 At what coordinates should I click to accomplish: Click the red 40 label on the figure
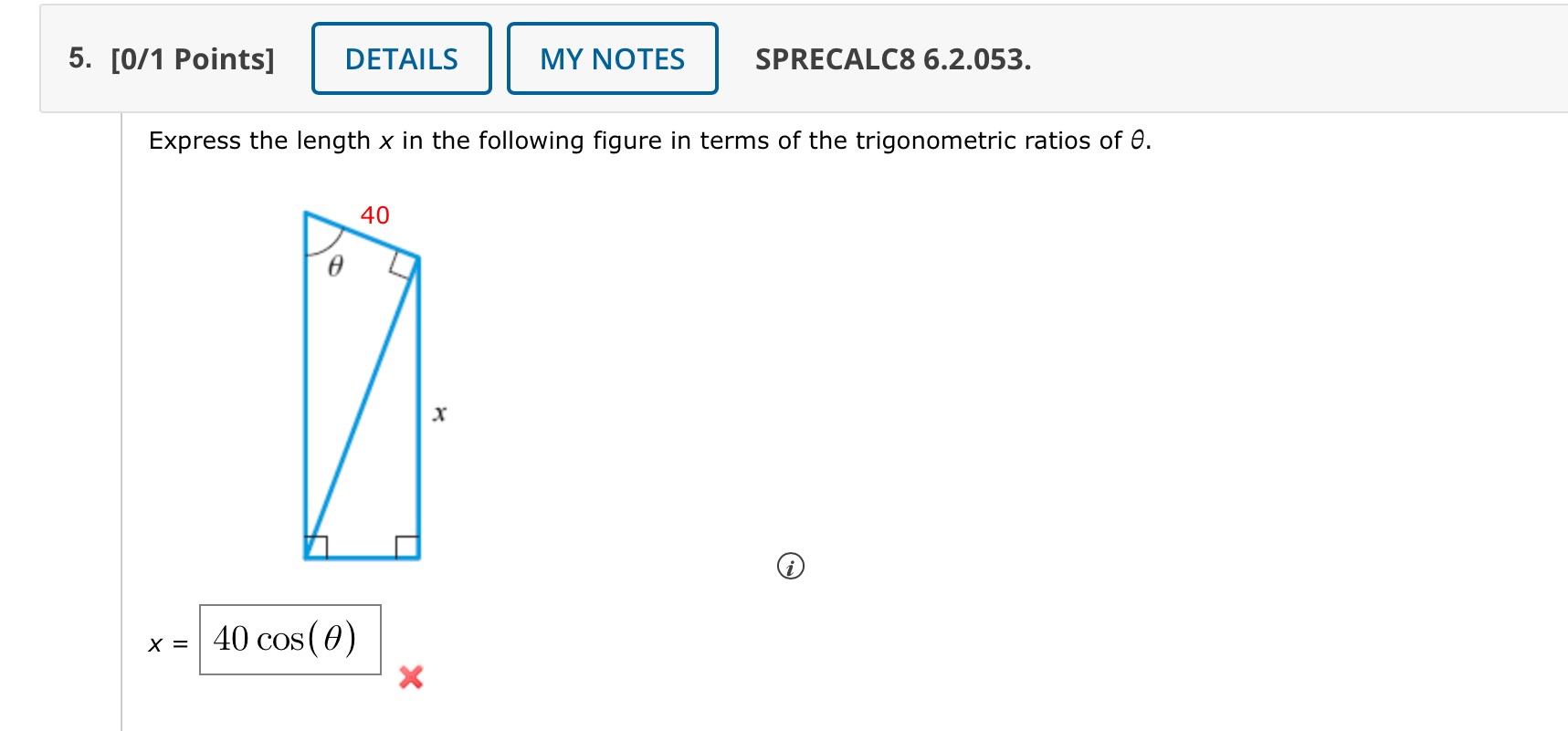(x=373, y=215)
